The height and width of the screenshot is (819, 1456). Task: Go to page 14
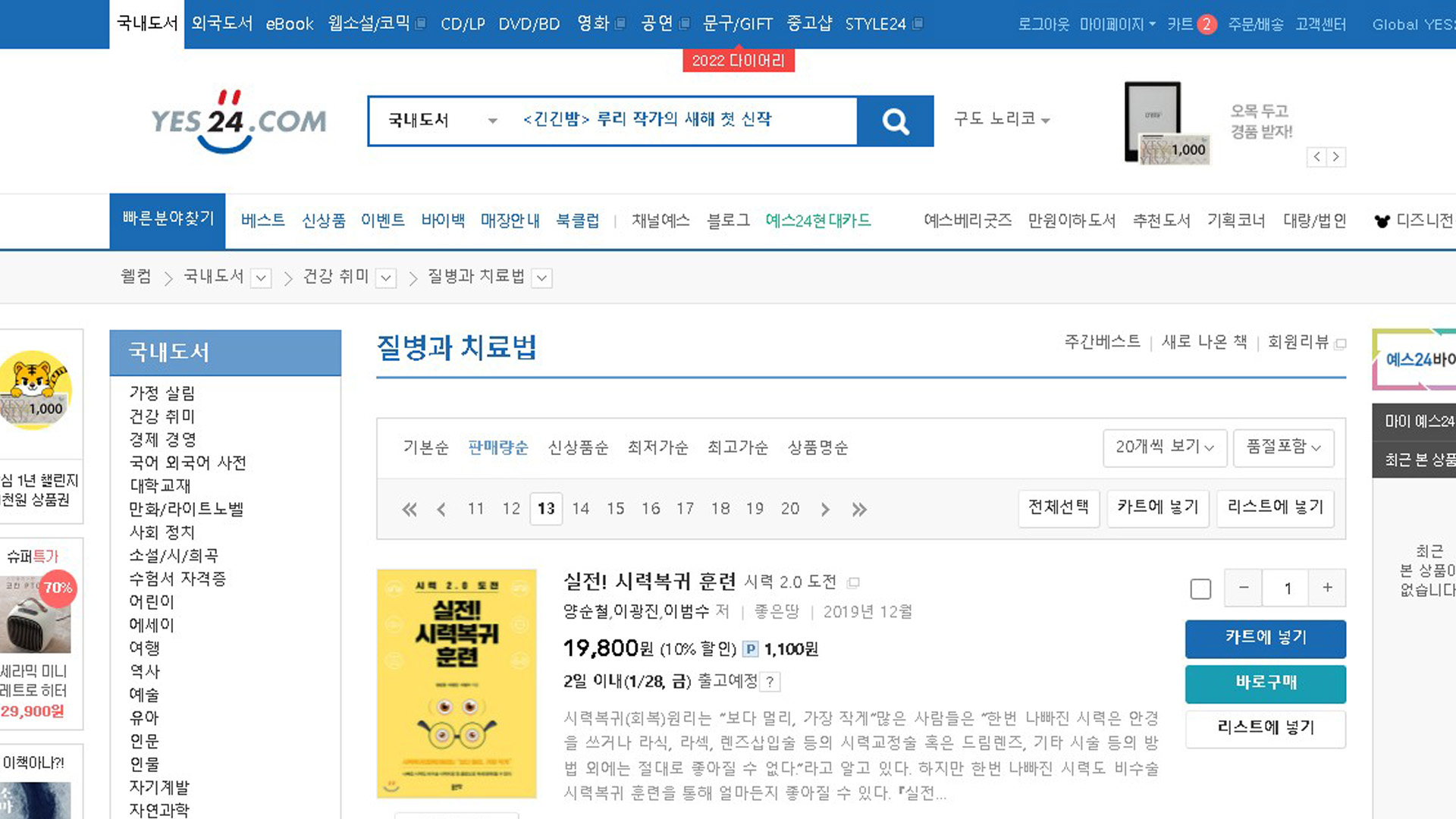(x=581, y=509)
